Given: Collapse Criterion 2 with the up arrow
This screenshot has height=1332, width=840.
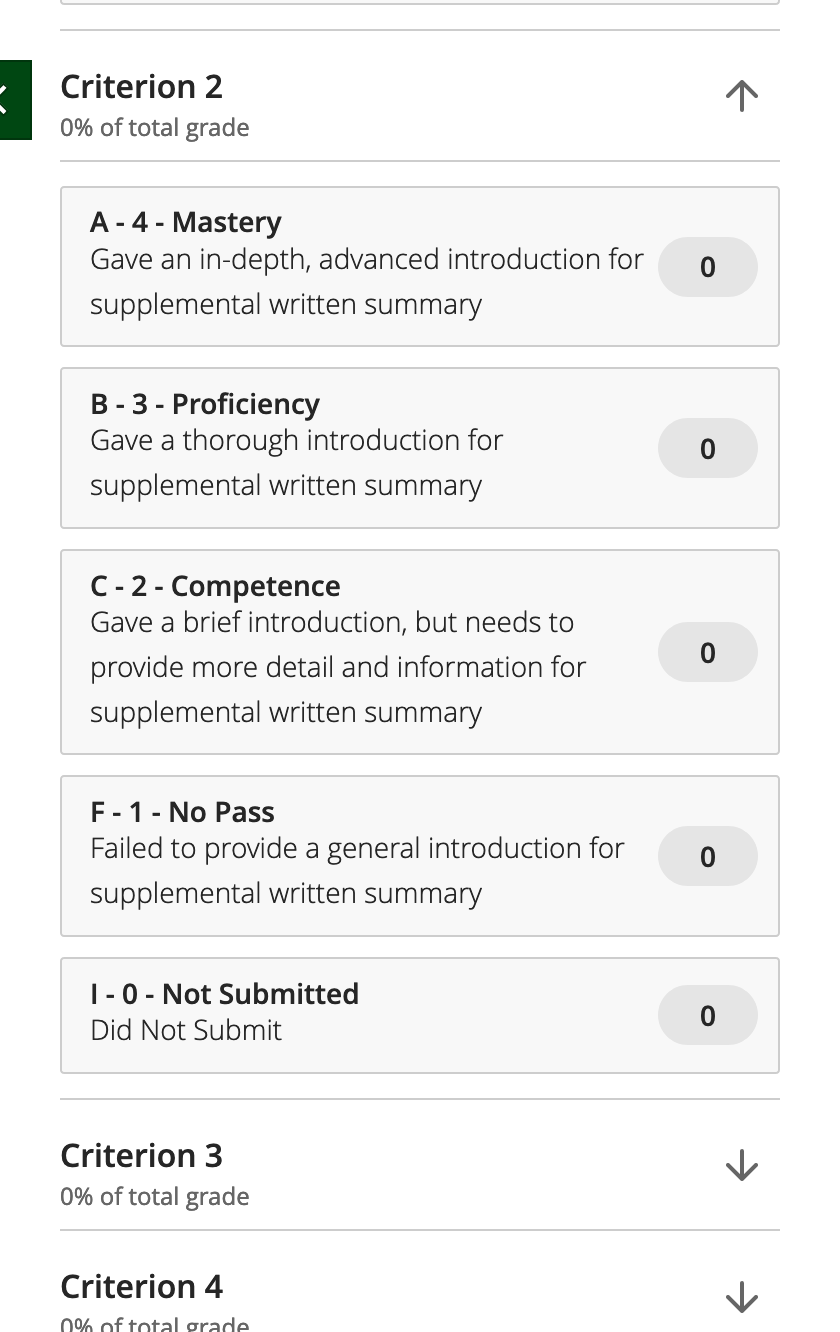Looking at the screenshot, I should pyautogui.click(x=741, y=96).
